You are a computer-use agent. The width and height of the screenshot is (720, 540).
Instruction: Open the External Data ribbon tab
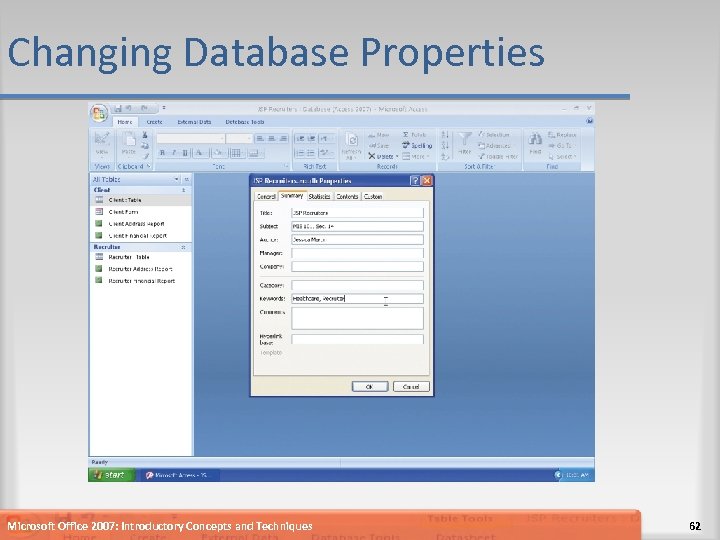click(x=194, y=122)
